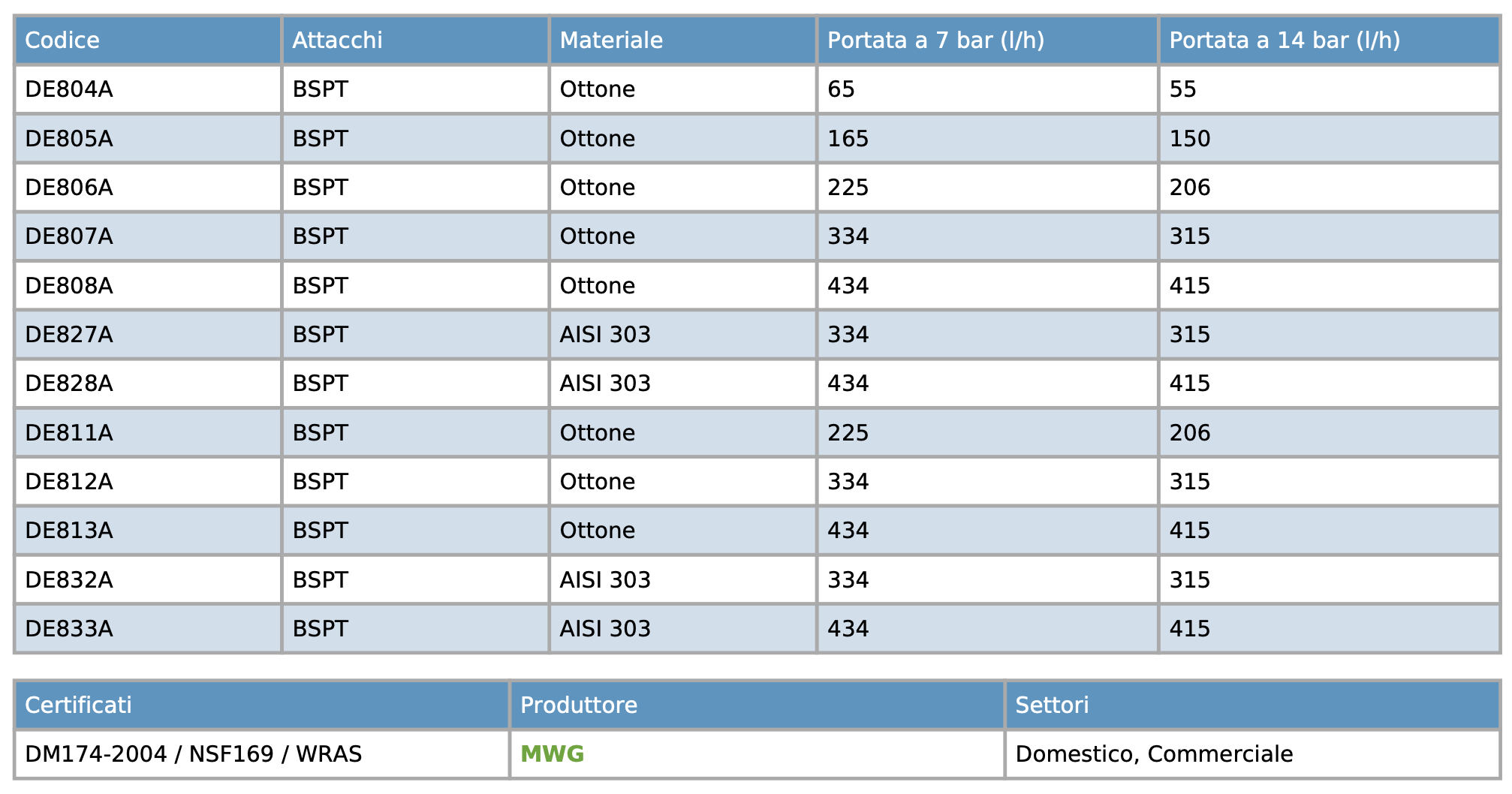The height and width of the screenshot is (794, 1512).
Task: Click product code DE806A
Action: [69, 188]
